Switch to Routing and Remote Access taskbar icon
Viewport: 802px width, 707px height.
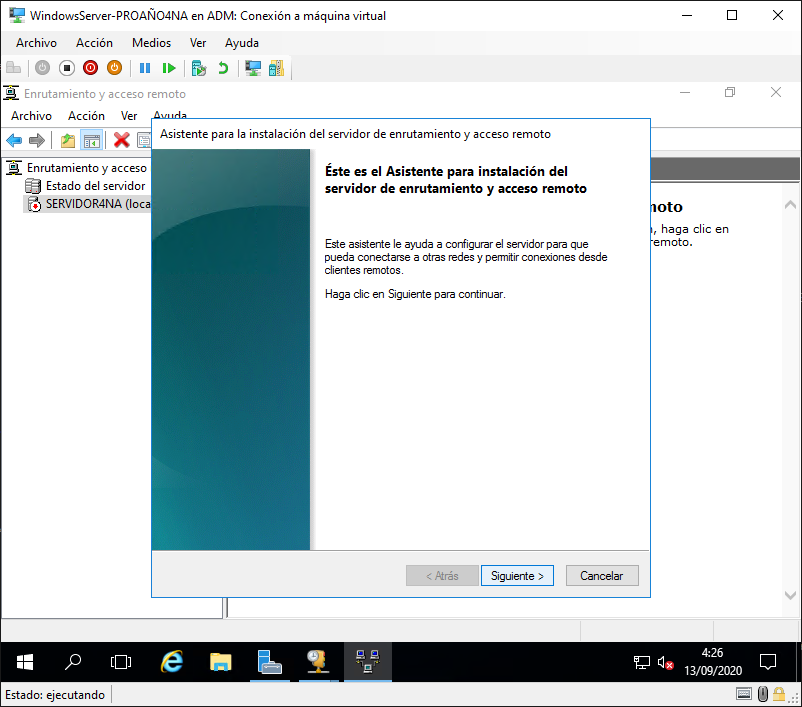coord(368,662)
